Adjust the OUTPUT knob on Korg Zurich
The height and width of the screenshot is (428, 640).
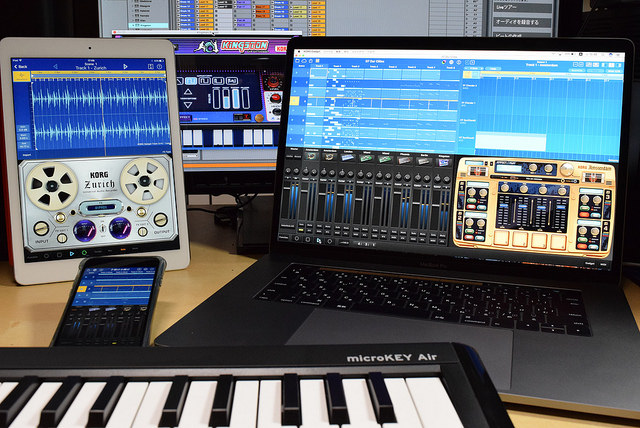tap(160, 220)
